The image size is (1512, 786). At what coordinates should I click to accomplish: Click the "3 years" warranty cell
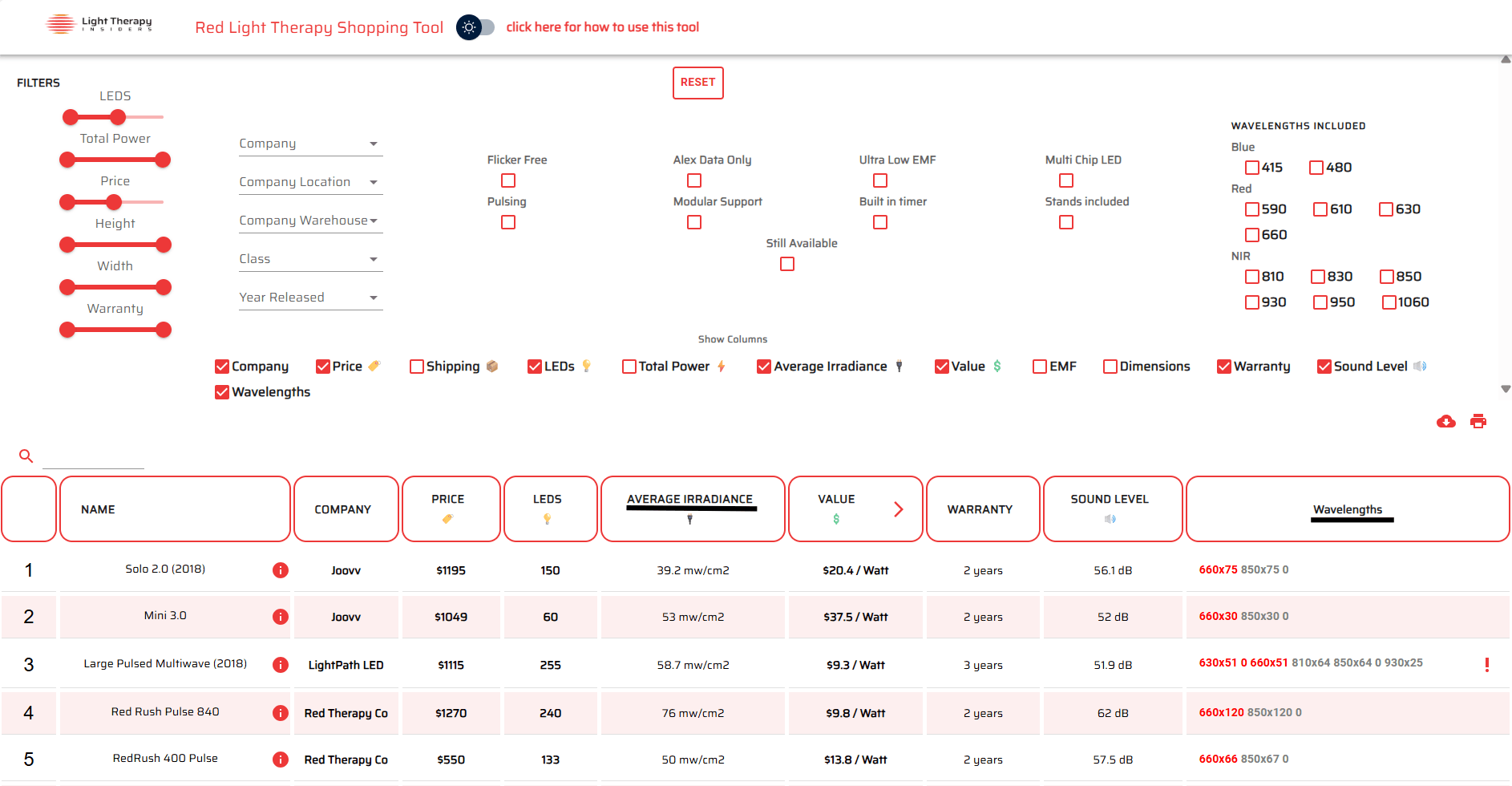[983, 665]
